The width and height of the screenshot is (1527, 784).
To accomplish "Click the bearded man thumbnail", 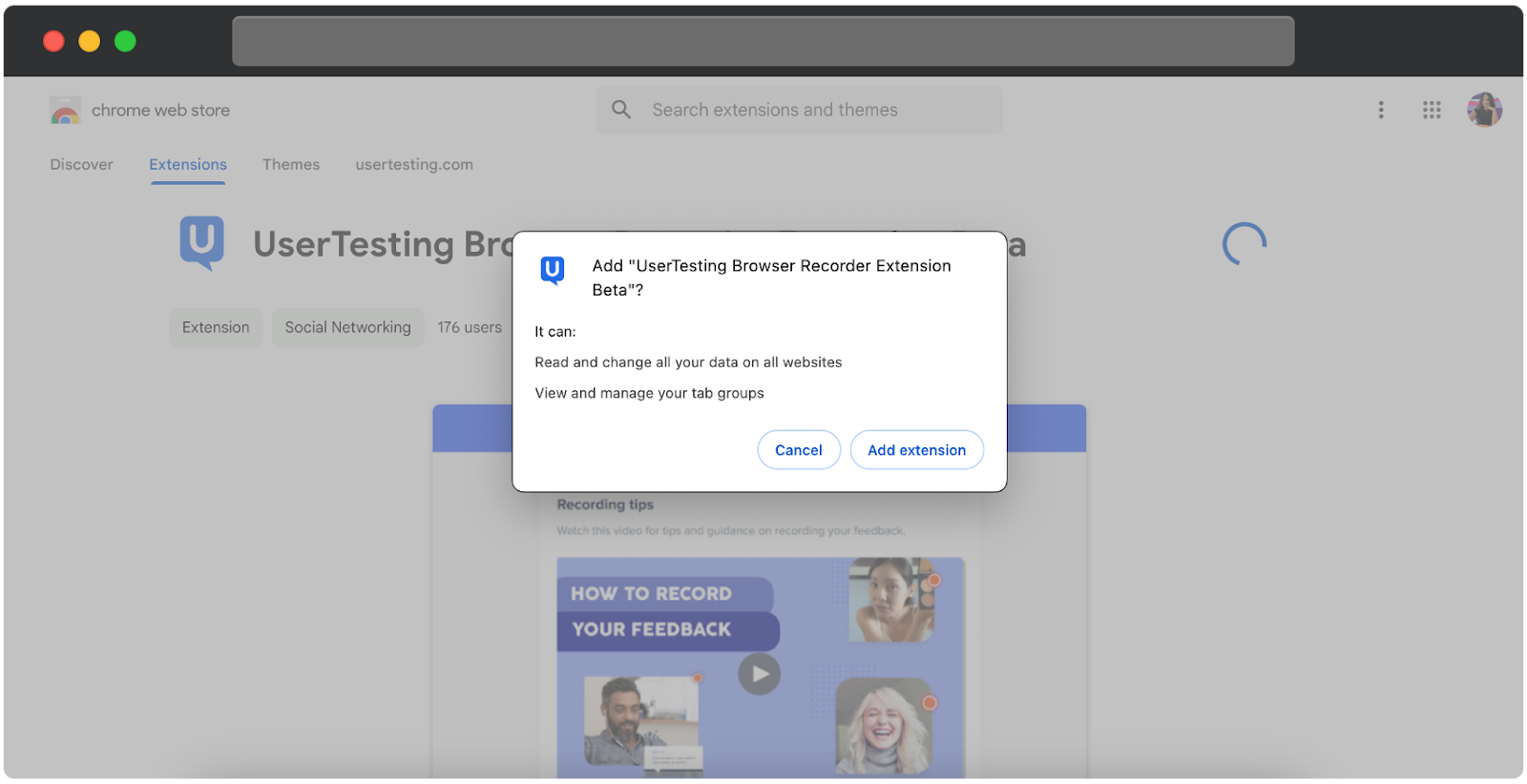I will pos(641,722).
